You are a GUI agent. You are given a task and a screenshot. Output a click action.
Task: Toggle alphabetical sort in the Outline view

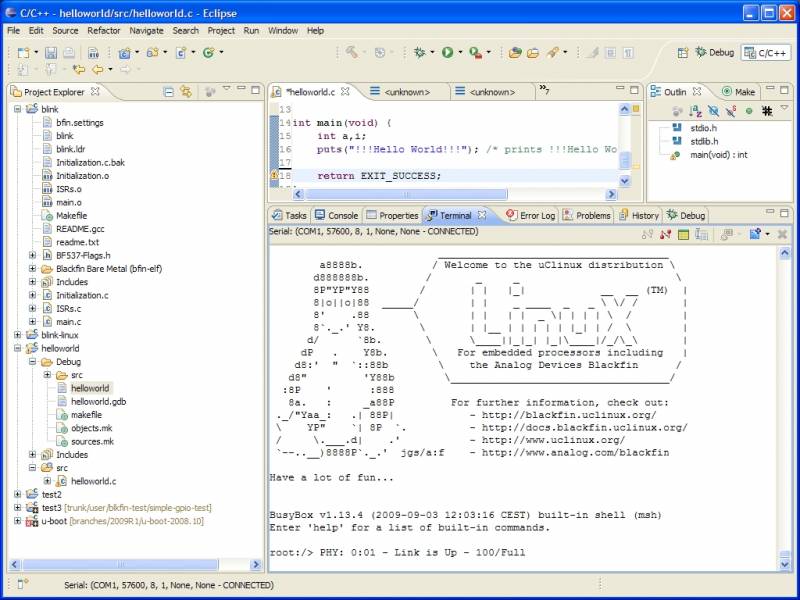(695, 111)
